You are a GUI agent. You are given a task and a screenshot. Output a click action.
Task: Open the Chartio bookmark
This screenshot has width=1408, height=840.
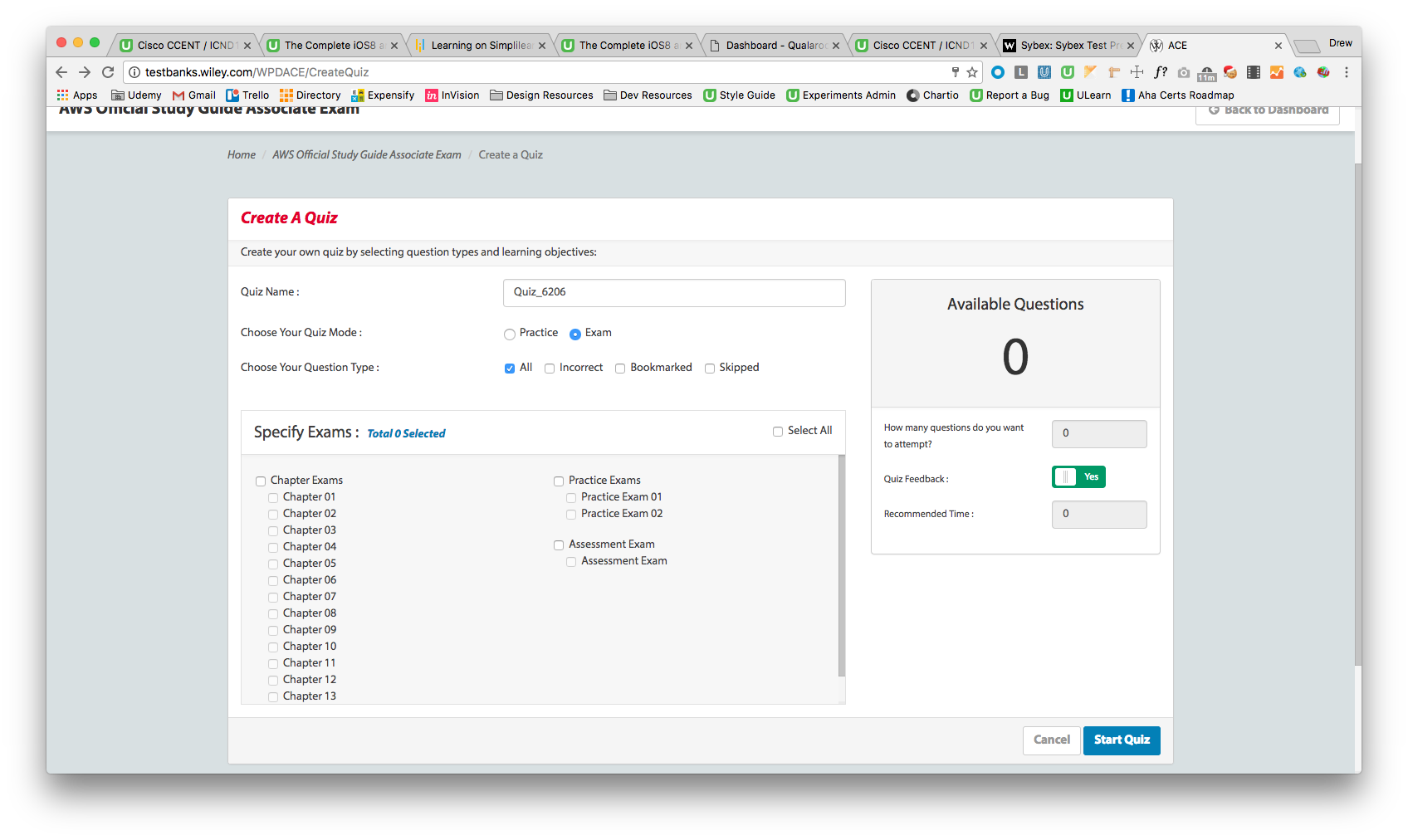(933, 95)
